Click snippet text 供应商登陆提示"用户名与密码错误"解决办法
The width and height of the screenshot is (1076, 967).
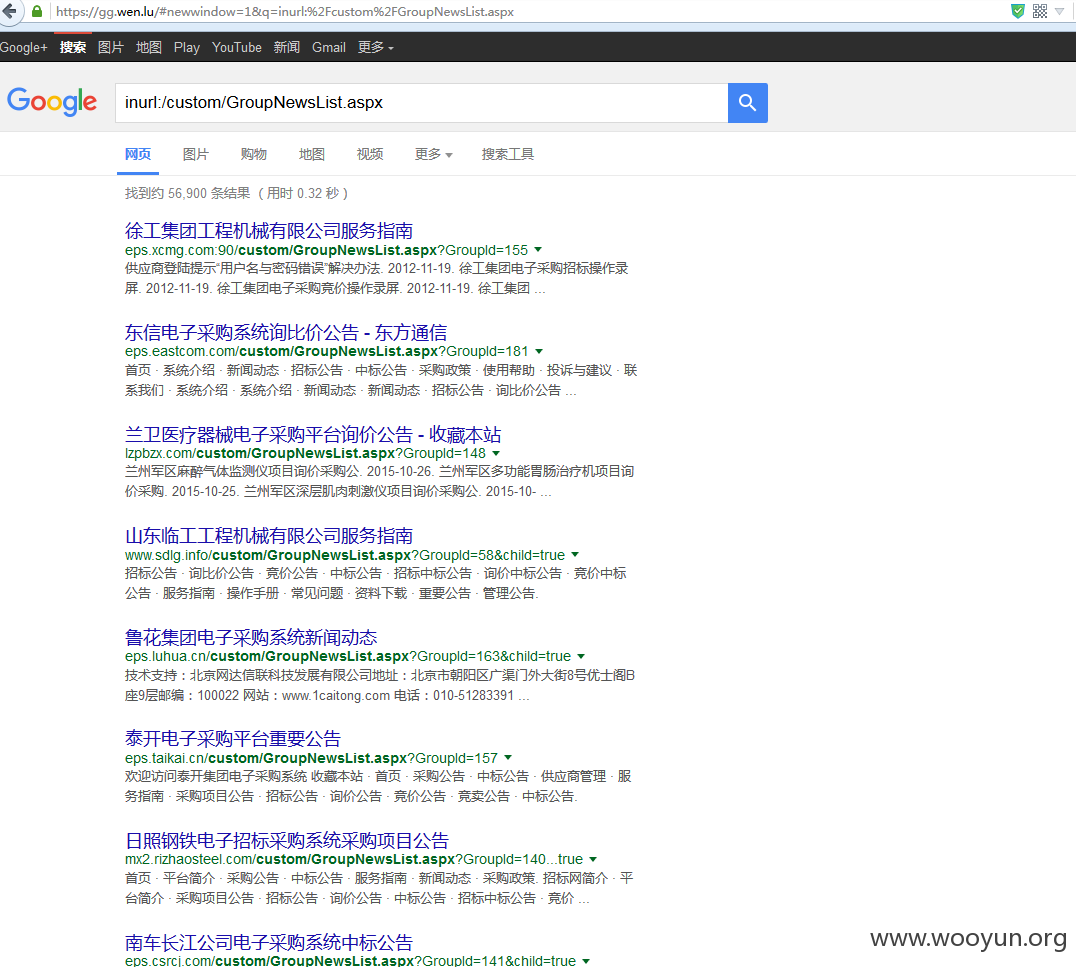tap(253, 268)
